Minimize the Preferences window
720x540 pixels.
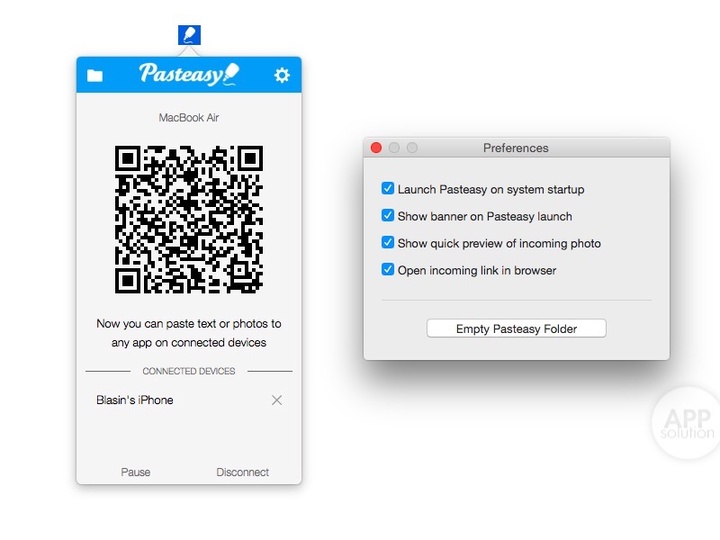coord(394,148)
